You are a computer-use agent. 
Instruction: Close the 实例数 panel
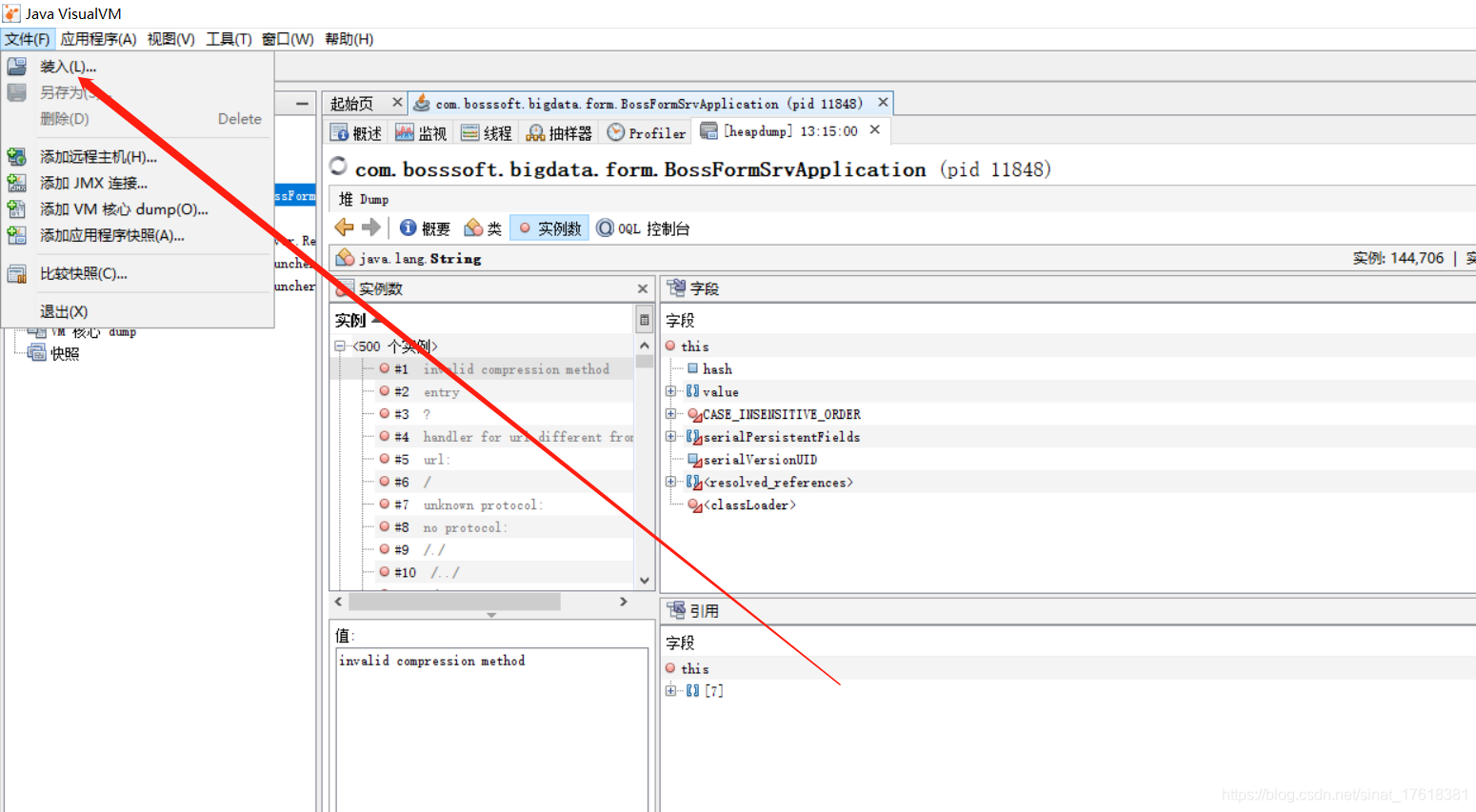[x=643, y=288]
